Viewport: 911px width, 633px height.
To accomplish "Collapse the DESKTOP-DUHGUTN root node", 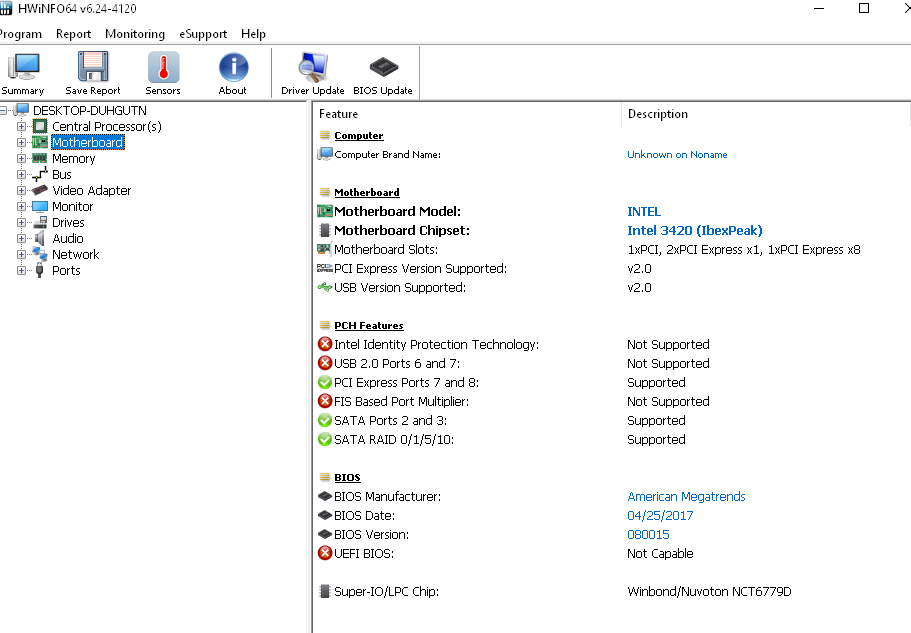I will (x=3, y=110).
